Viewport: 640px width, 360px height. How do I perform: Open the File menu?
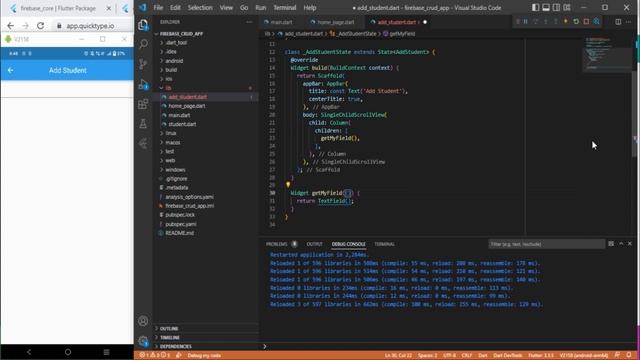point(158,8)
